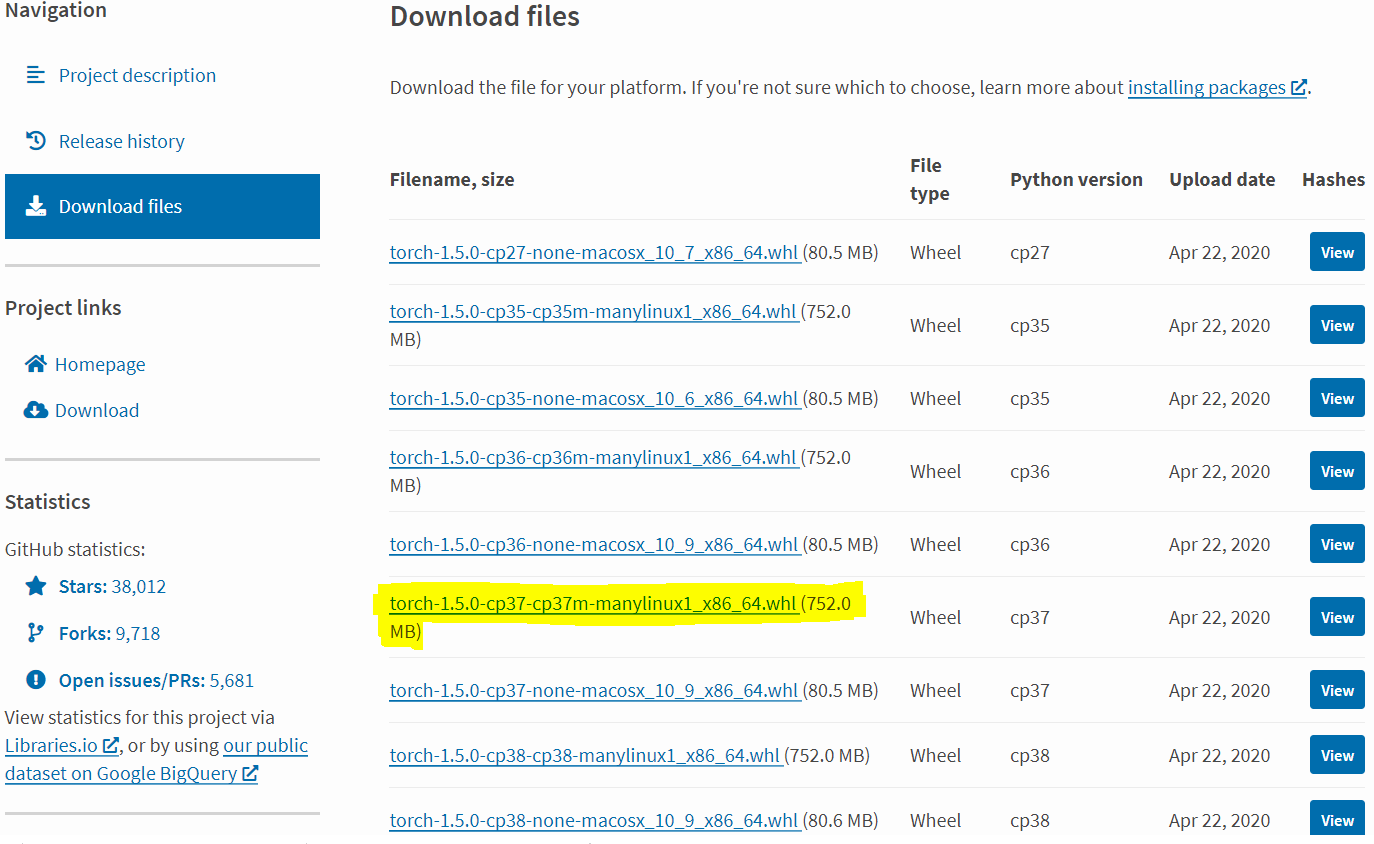1374x844 pixels.
Task: Open the Release history navigation item
Action: click(121, 140)
